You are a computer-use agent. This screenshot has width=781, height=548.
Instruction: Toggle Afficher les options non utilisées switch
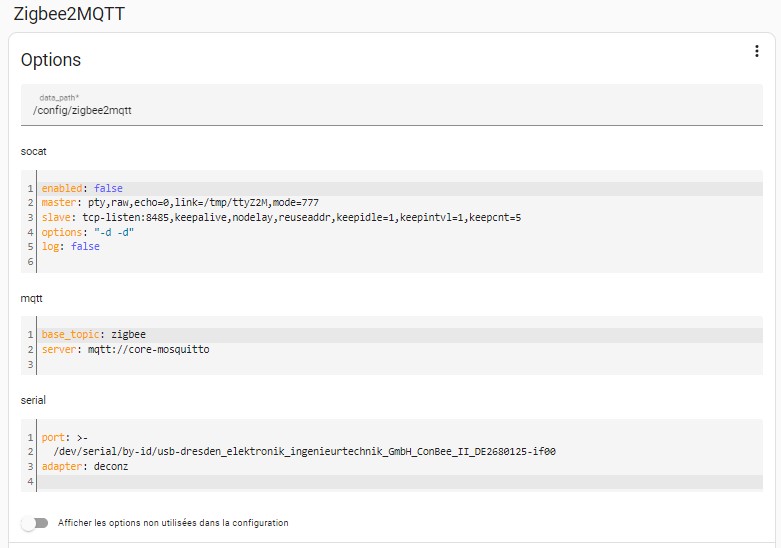coord(35,523)
